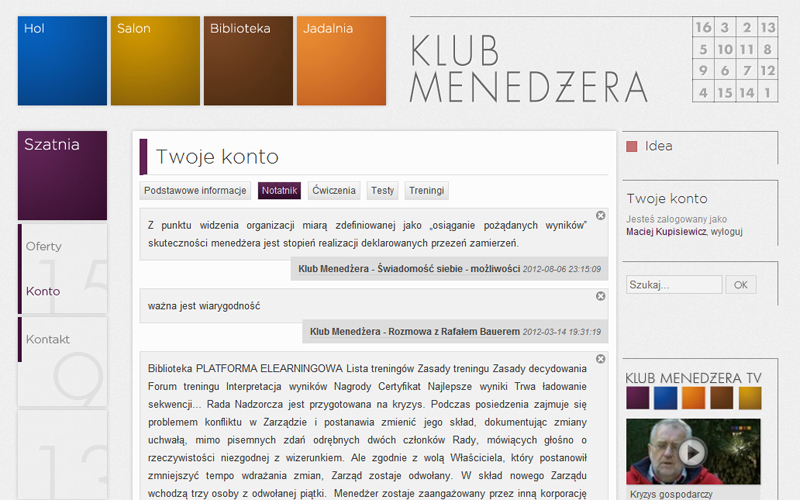Click the 'Jesteś zalogowany jako' text
800x500 pixels.
click(677, 219)
